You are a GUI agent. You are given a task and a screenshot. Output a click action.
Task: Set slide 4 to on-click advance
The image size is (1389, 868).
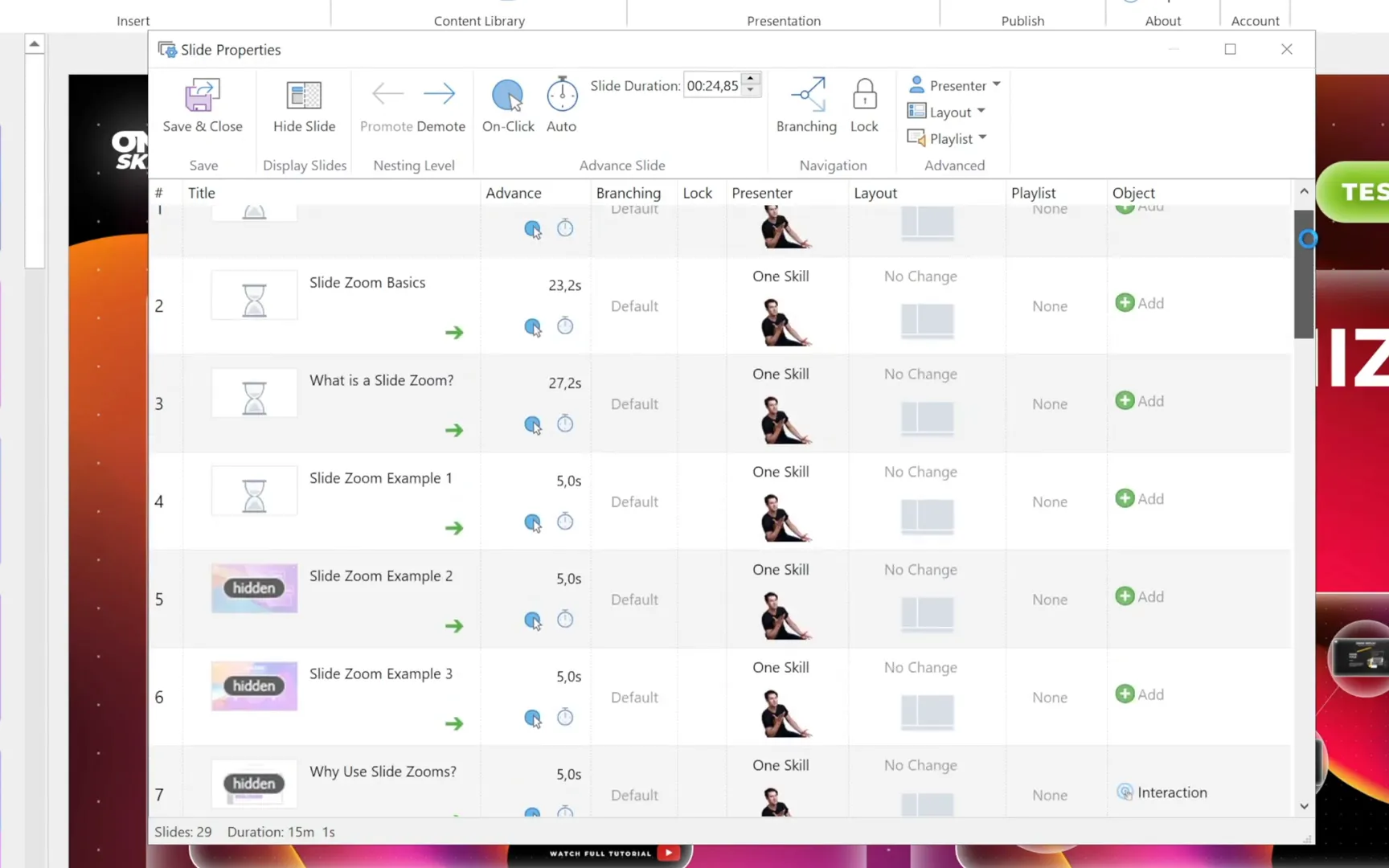(533, 523)
